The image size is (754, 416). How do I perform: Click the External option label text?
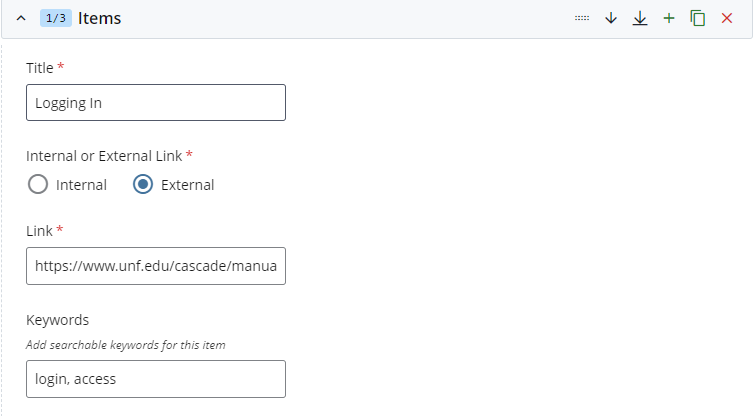[187, 185]
